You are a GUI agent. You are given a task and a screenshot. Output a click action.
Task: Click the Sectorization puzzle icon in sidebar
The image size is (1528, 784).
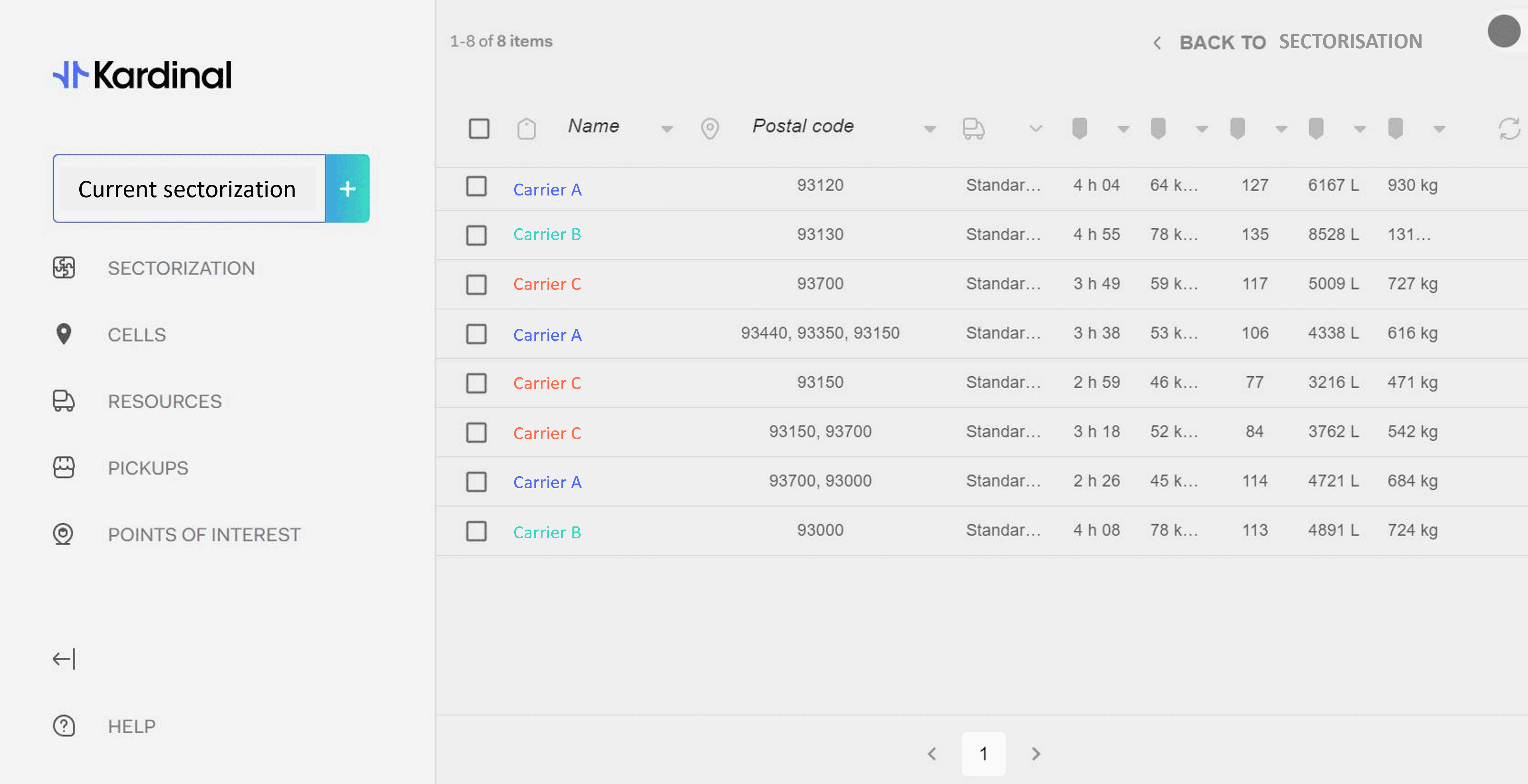63,268
